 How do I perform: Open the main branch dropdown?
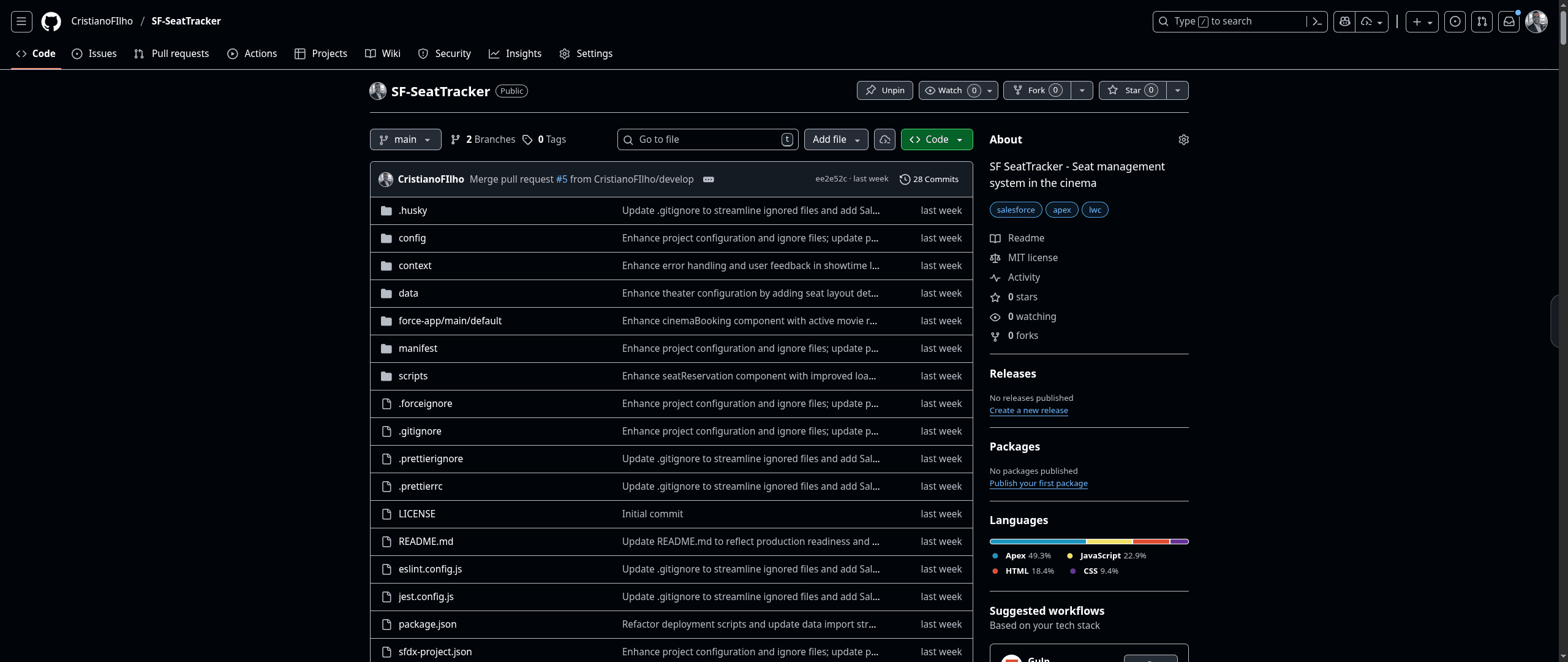(405, 140)
